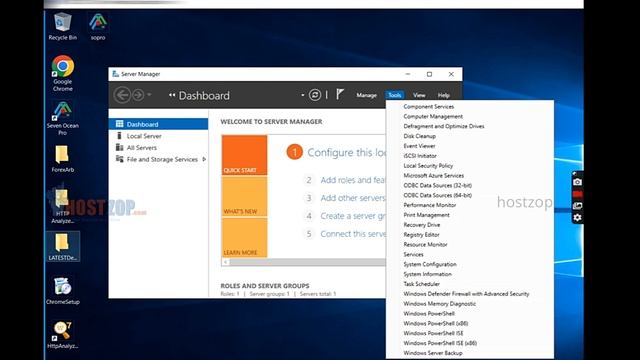Click the red record icon on side panel
Screen dimensions: 640x360
tap(577, 194)
